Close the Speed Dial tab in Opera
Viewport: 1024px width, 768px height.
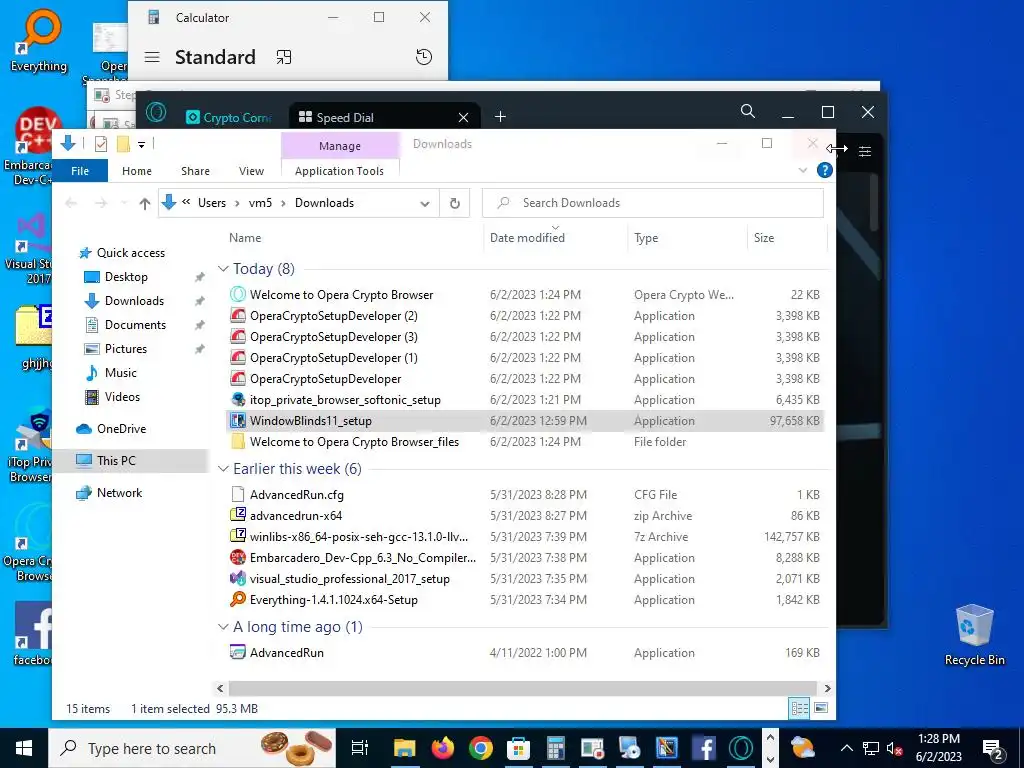point(463,118)
